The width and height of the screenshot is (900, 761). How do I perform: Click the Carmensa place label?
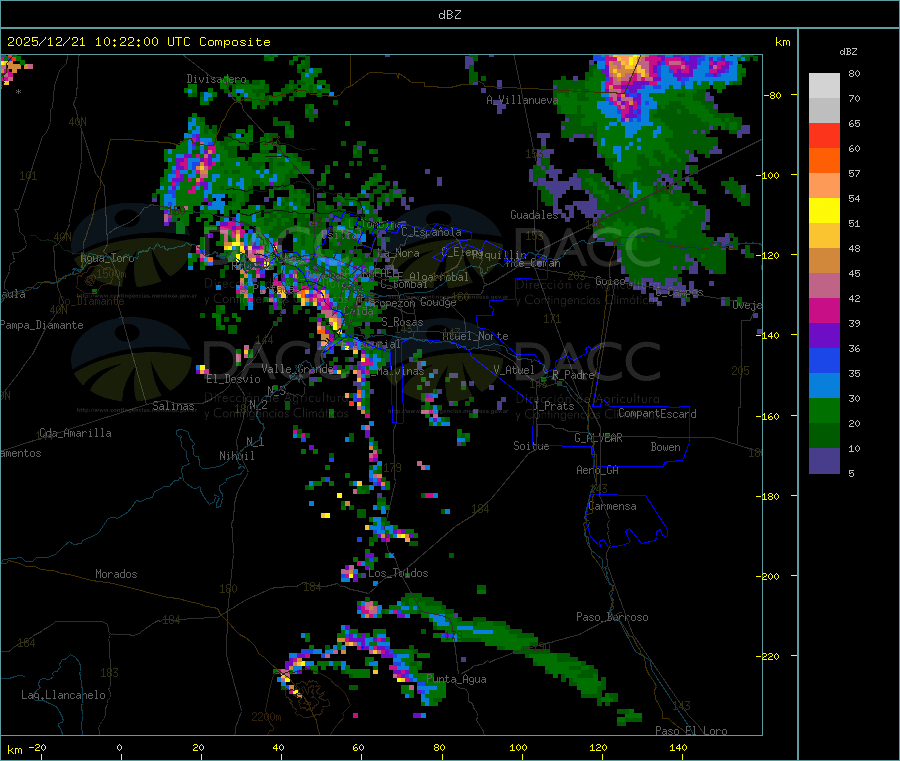coord(612,506)
